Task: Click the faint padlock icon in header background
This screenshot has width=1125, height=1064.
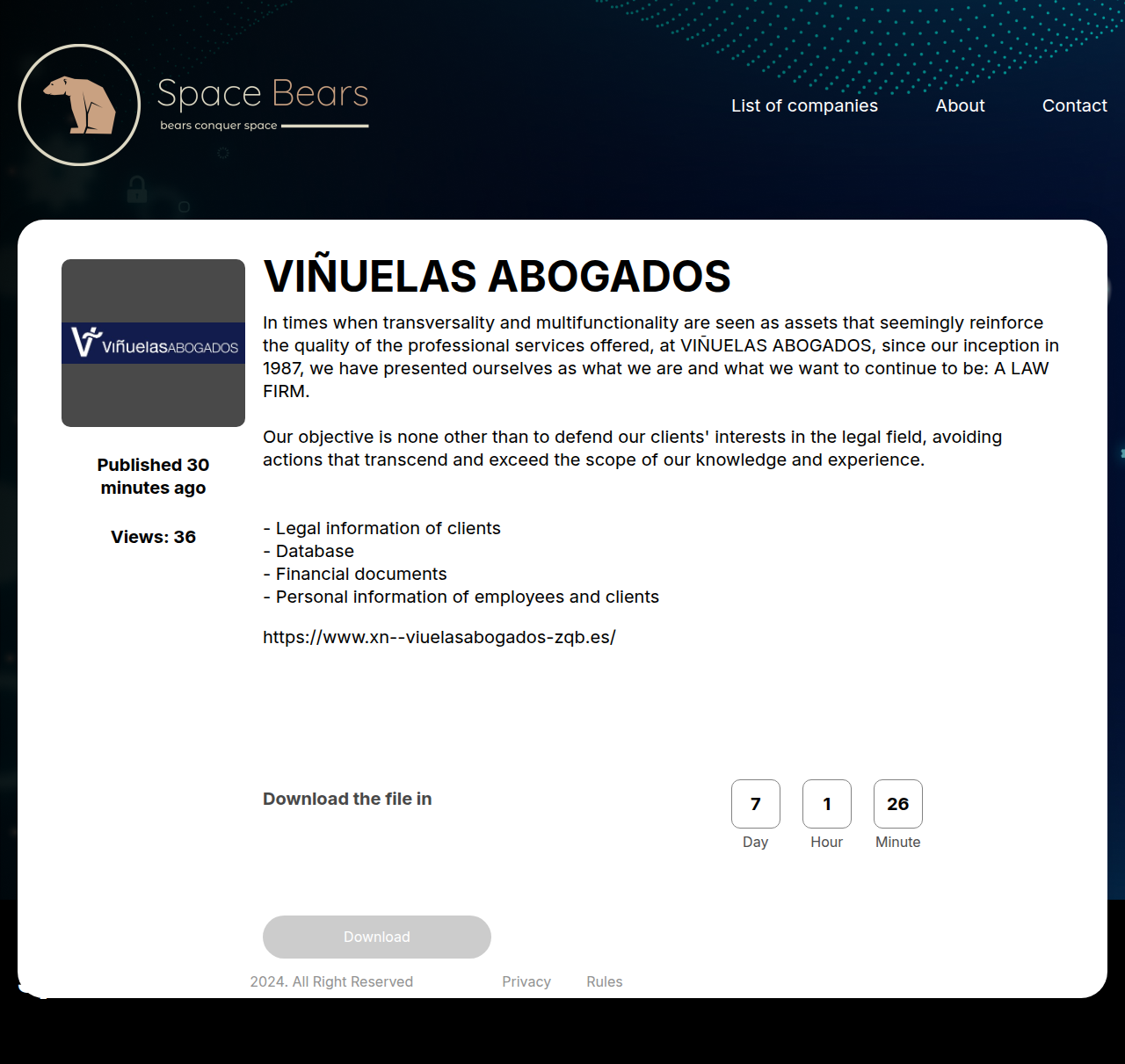Action: (x=137, y=189)
